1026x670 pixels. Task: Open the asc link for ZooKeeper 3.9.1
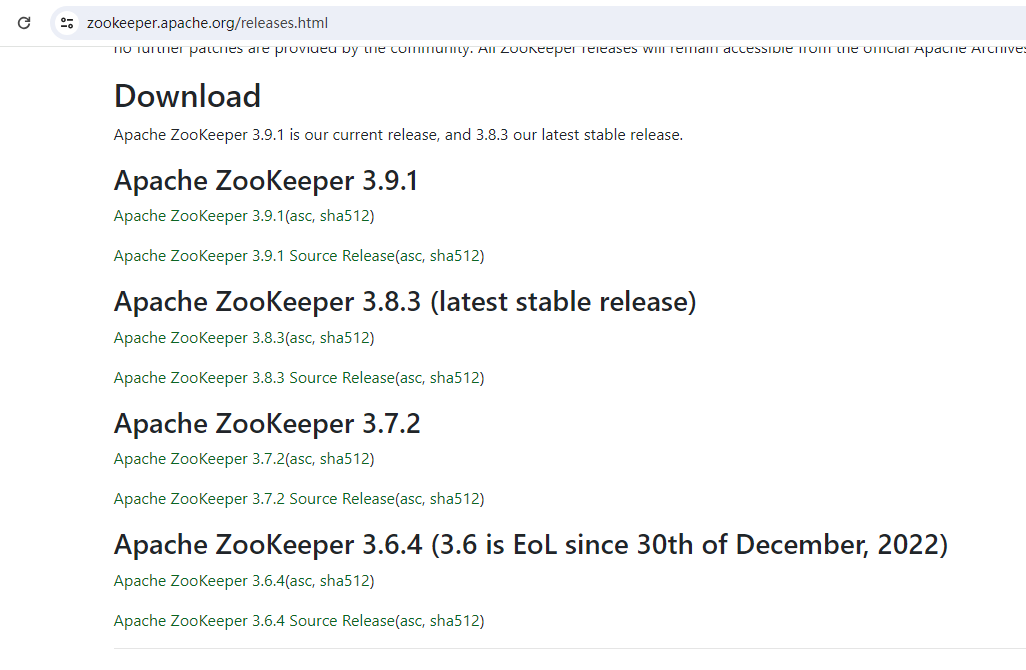[300, 216]
